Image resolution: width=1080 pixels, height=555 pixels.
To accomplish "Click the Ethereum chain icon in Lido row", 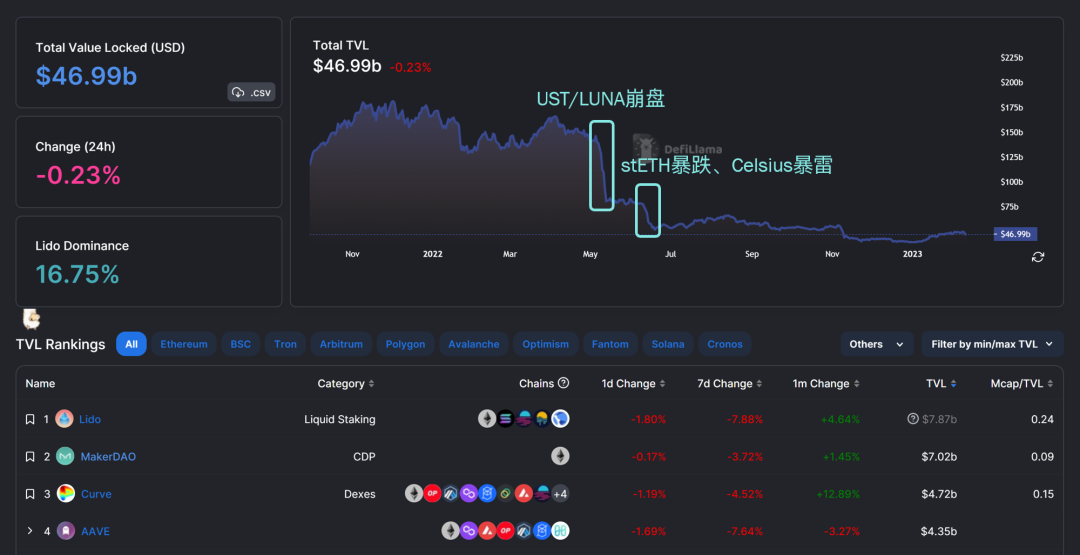I will [487, 419].
